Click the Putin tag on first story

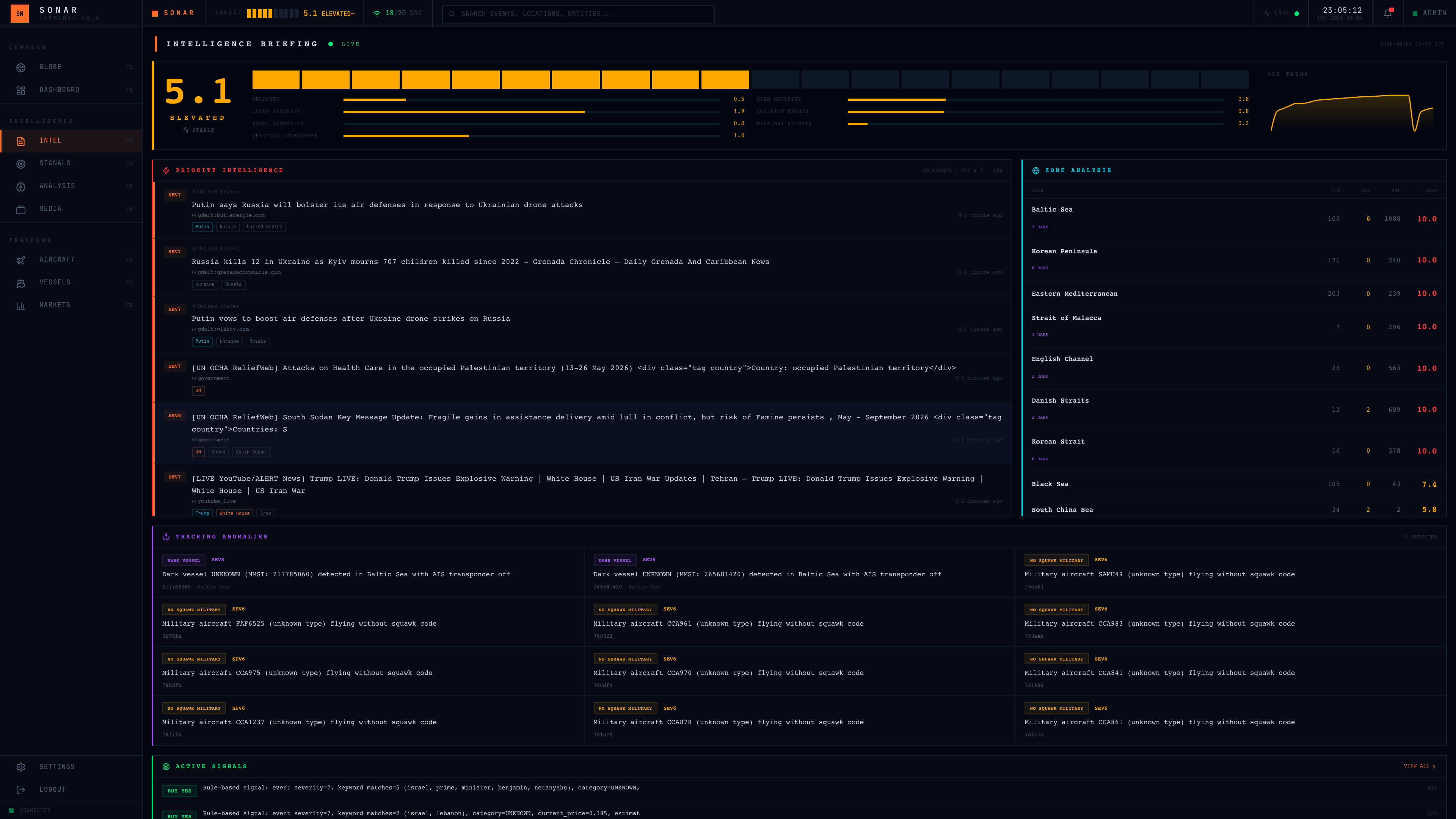pyautogui.click(x=202, y=227)
